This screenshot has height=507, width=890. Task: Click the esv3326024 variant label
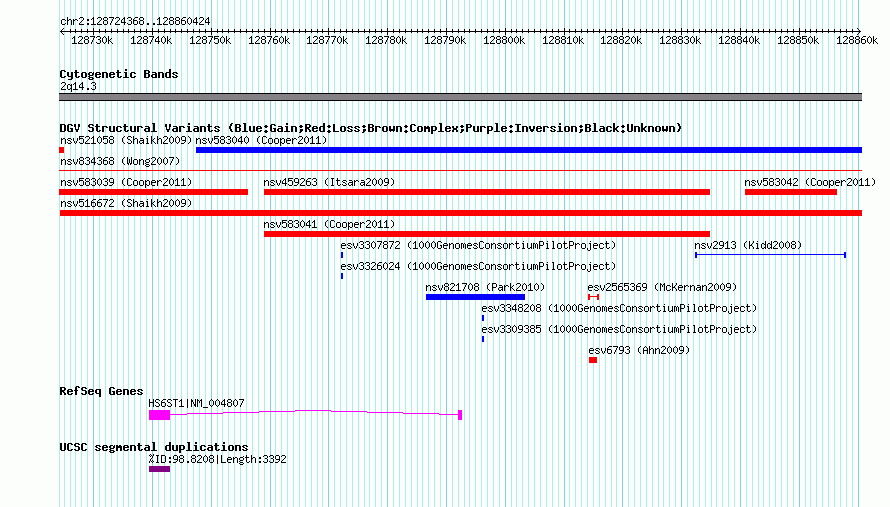(478, 266)
